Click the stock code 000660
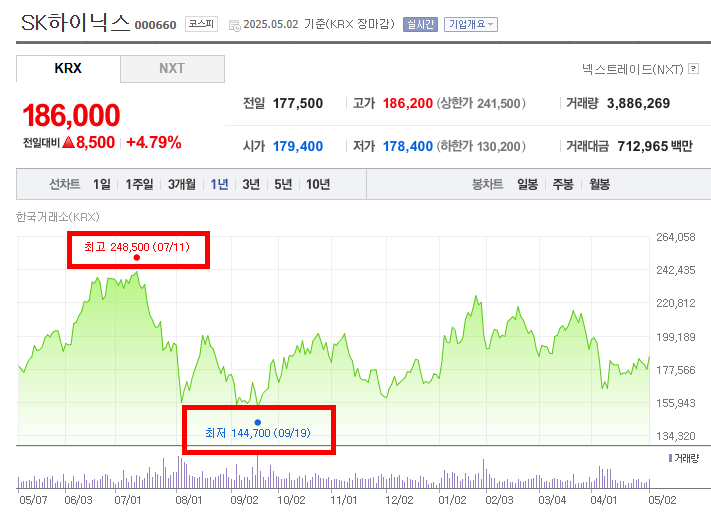711x519 pixels. [x=156, y=25]
